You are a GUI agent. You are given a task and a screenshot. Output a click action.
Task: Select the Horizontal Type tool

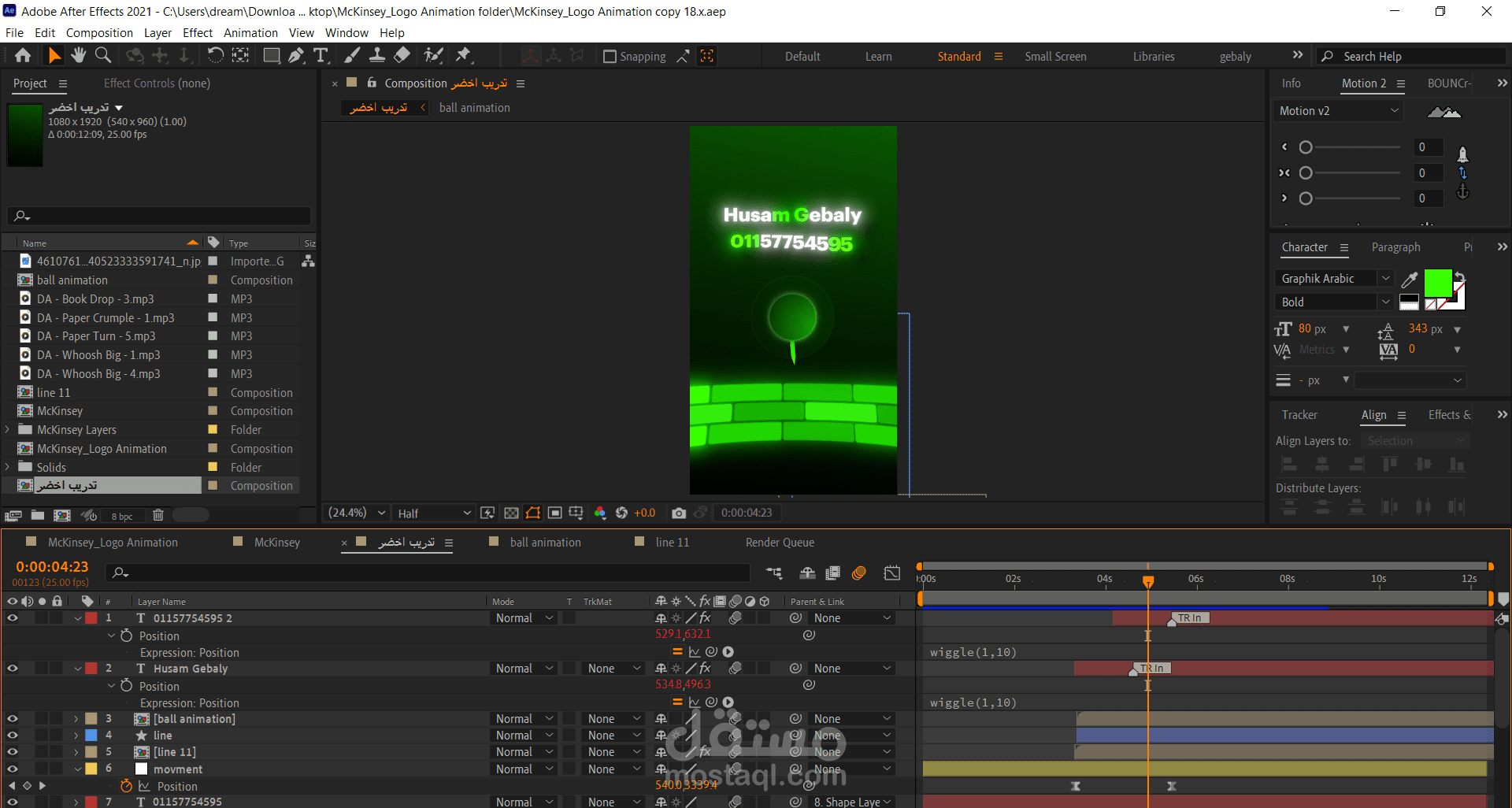(321, 55)
